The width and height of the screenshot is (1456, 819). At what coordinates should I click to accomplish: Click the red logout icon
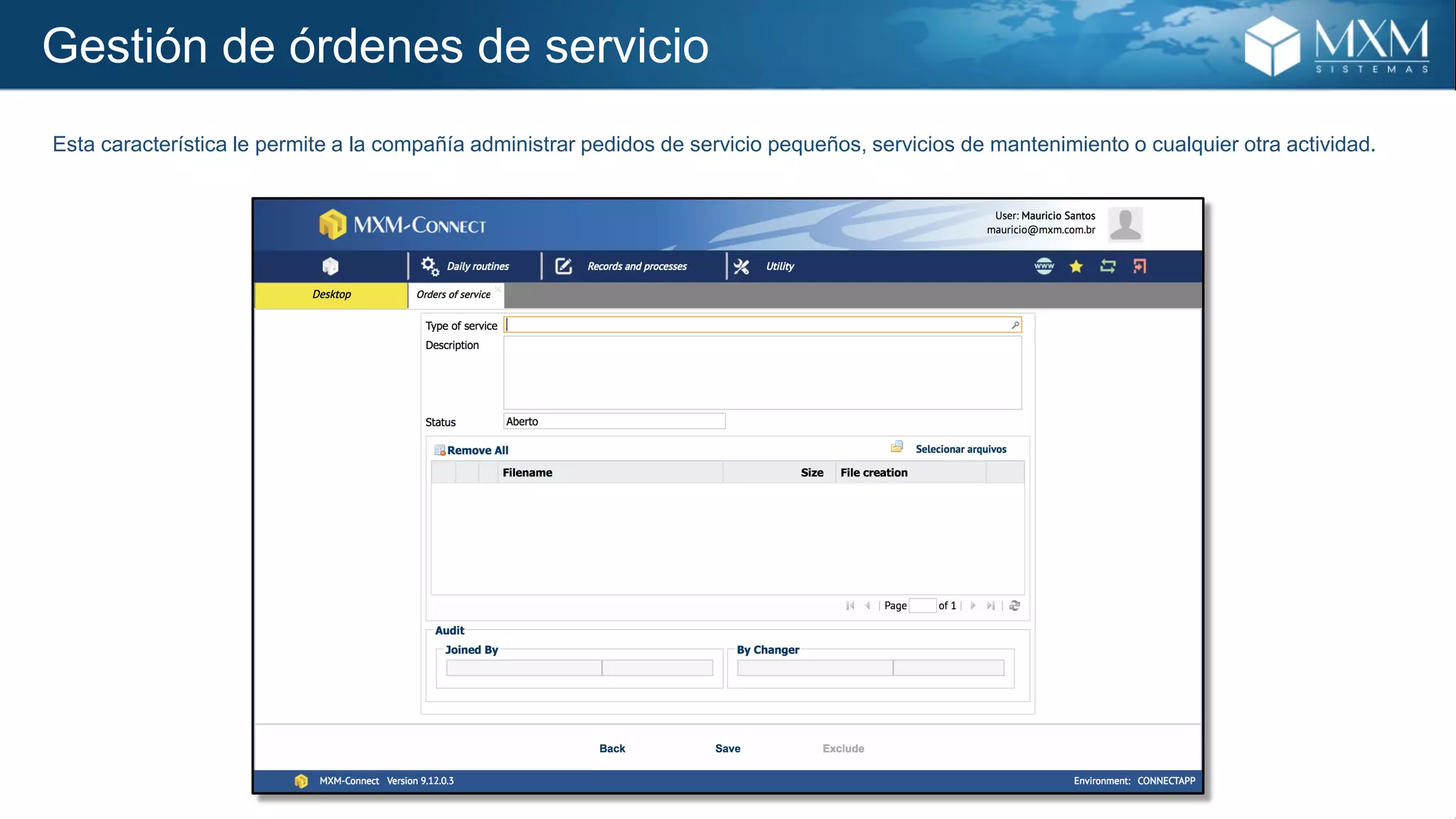(1140, 266)
